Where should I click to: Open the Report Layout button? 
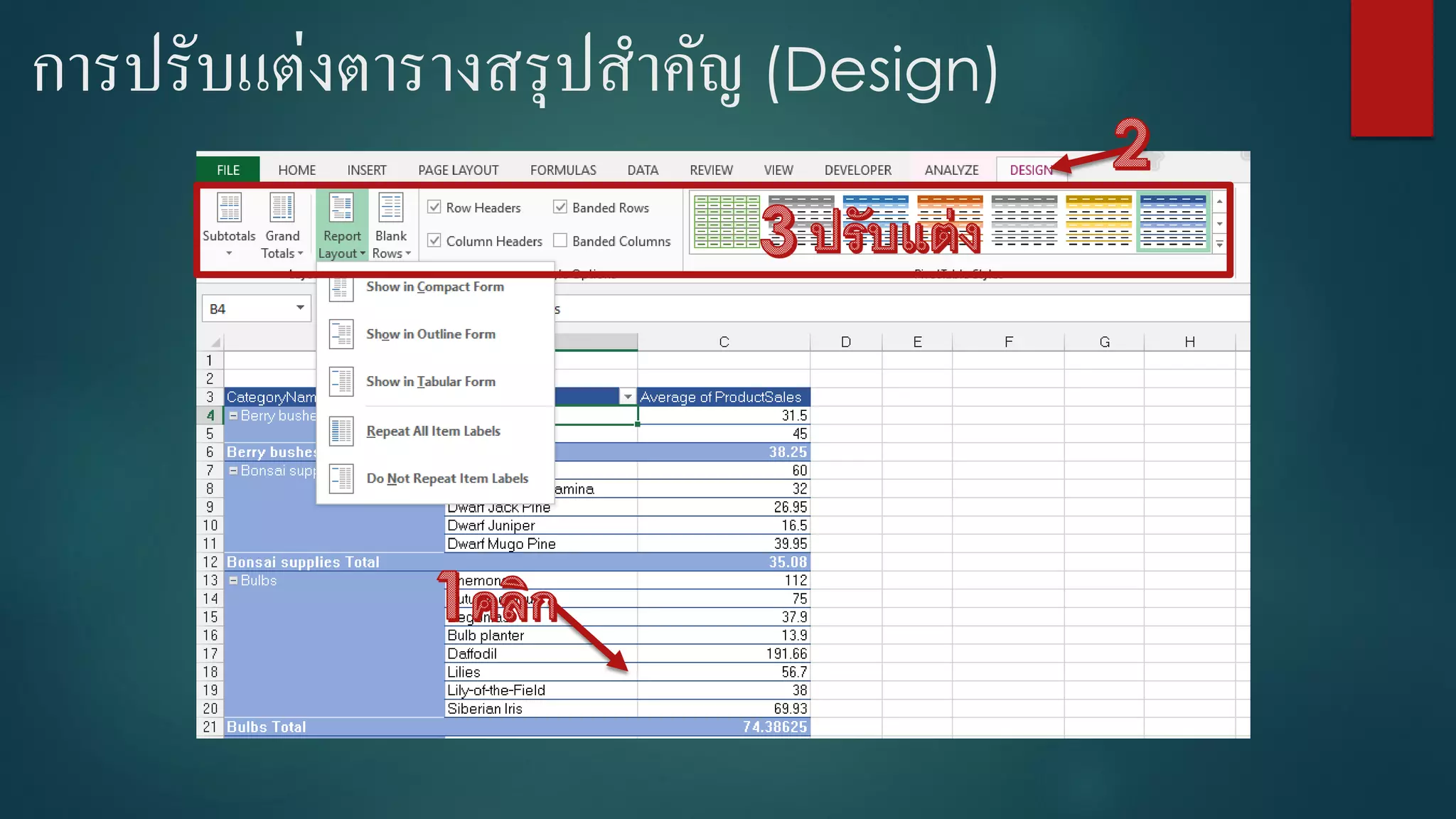click(x=342, y=226)
